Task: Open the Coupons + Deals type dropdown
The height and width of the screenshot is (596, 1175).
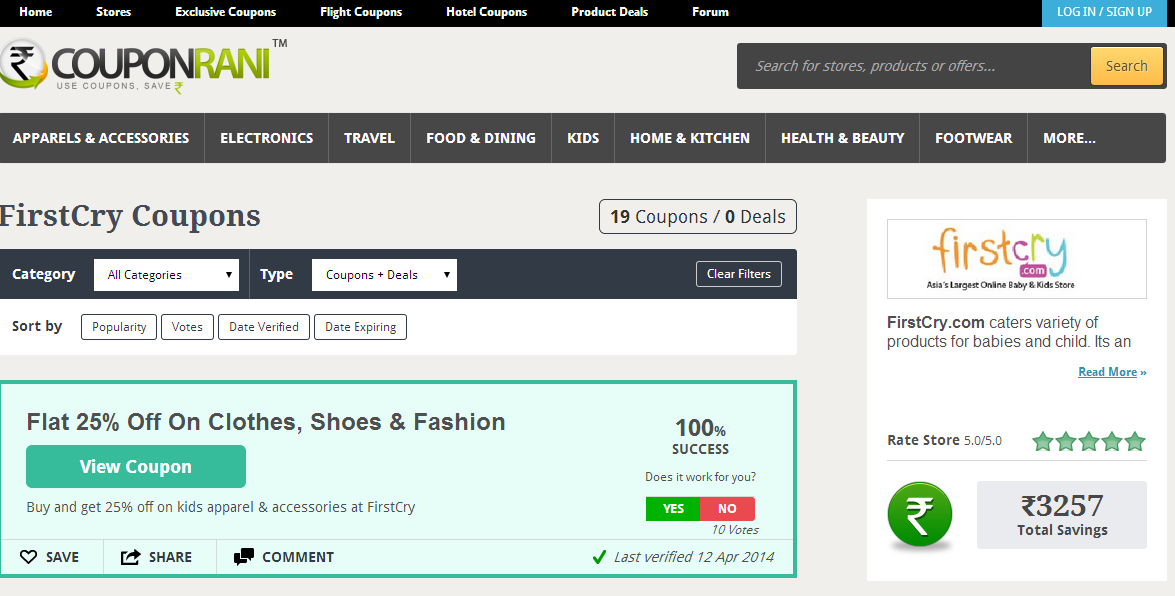Action: [x=384, y=275]
